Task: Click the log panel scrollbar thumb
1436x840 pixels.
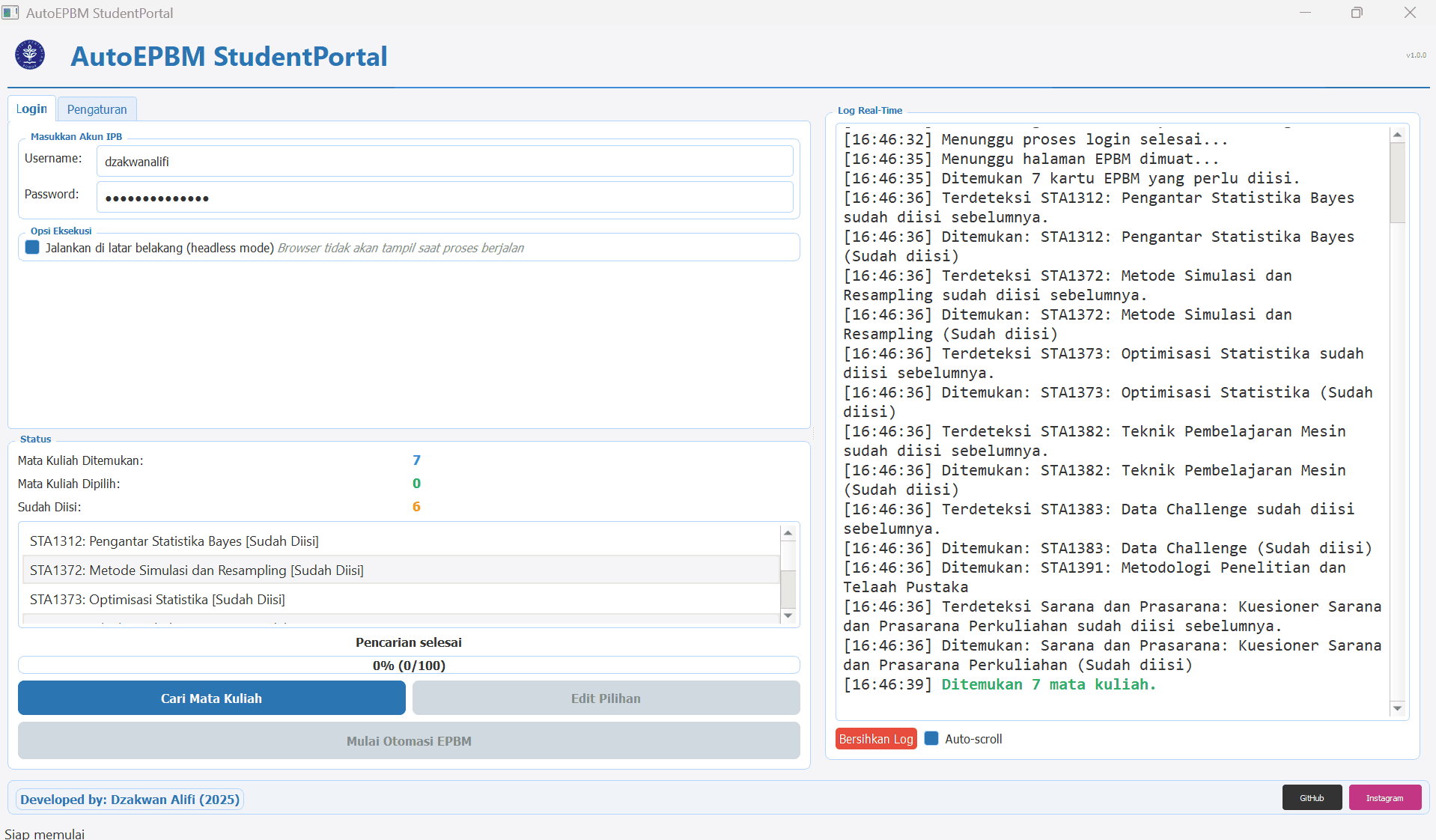Action: [1397, 183]
